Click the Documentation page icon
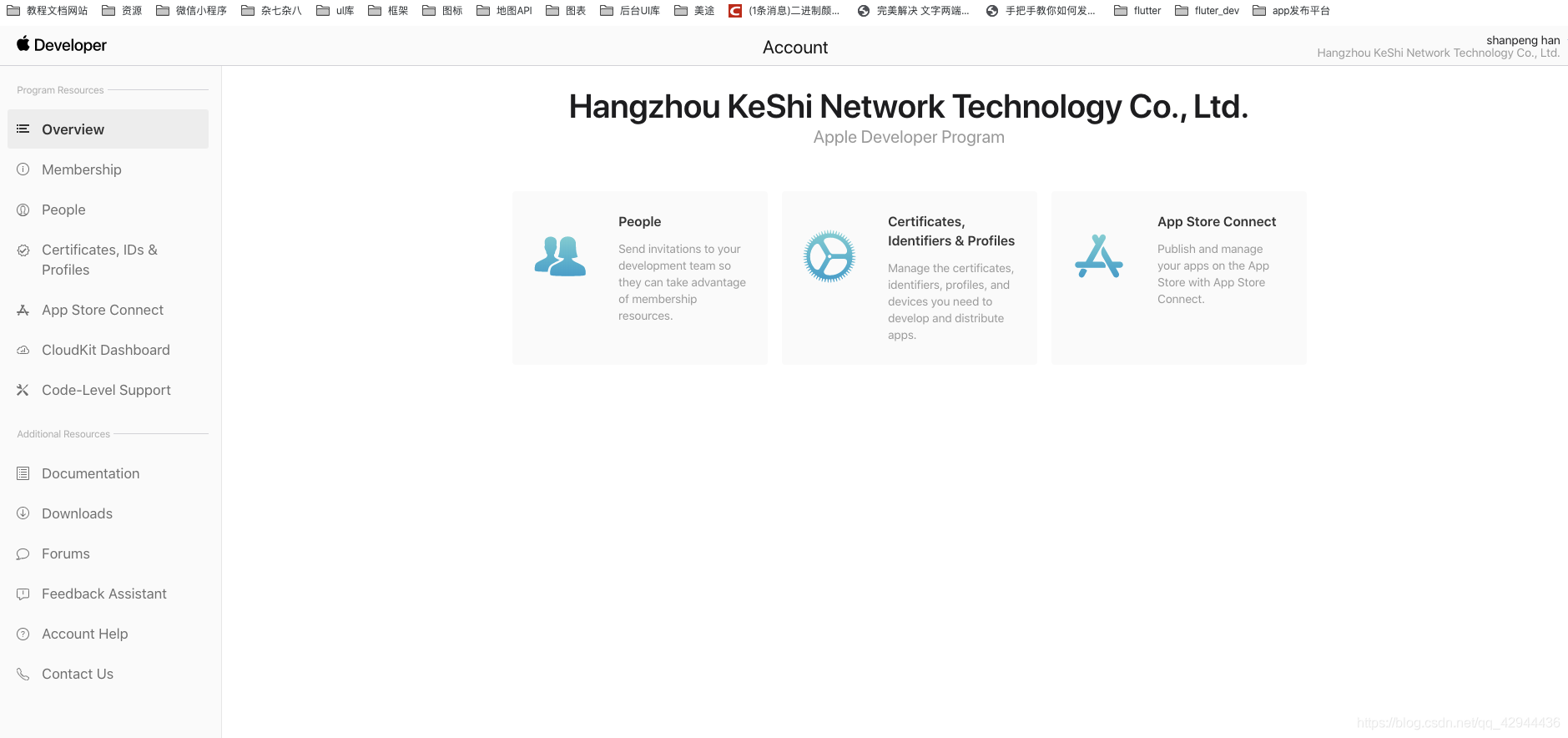The height and width of the screenshot is (738, 1568). (x=23, y=473)
